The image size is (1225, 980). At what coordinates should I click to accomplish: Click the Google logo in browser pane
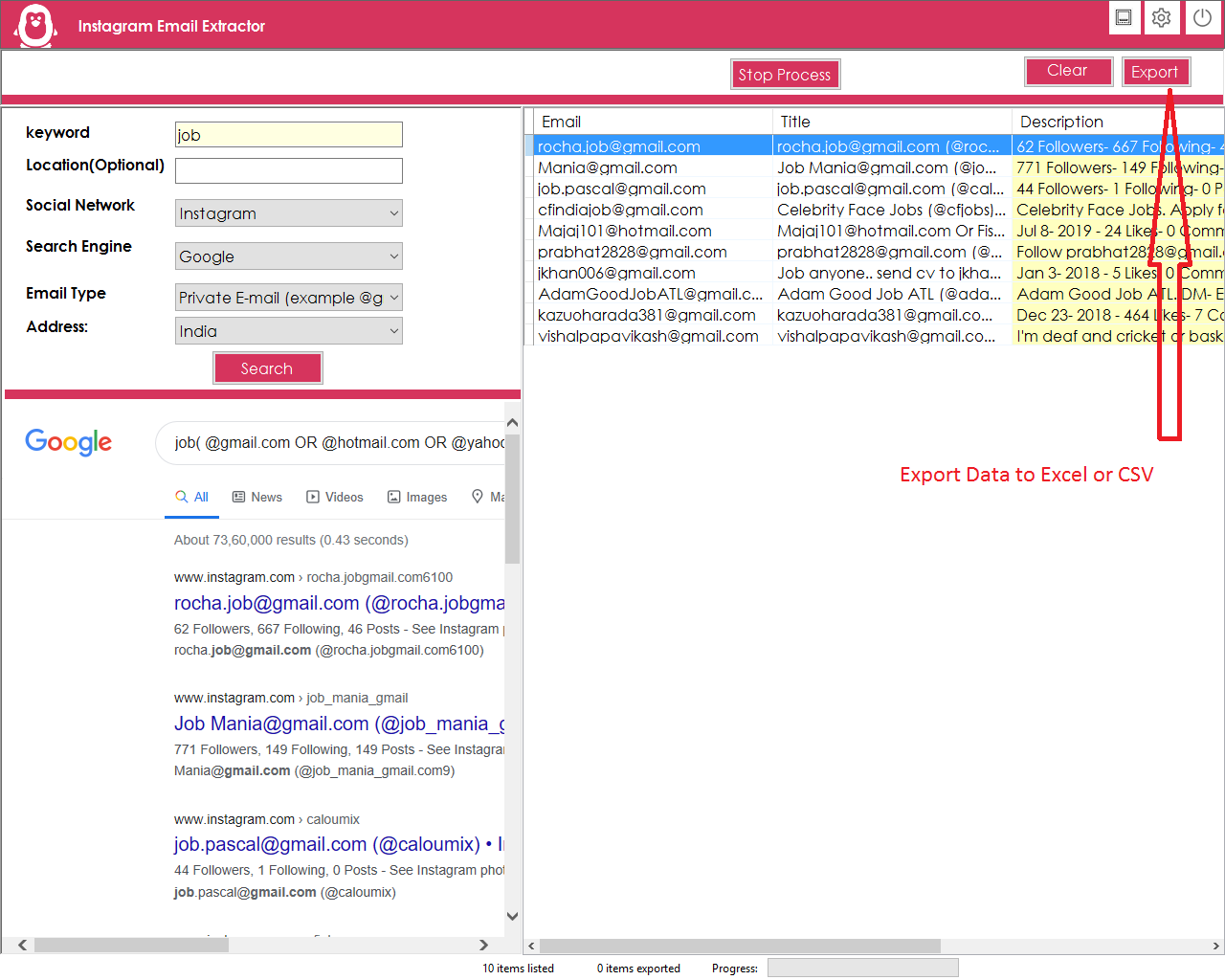click(68, 442)
